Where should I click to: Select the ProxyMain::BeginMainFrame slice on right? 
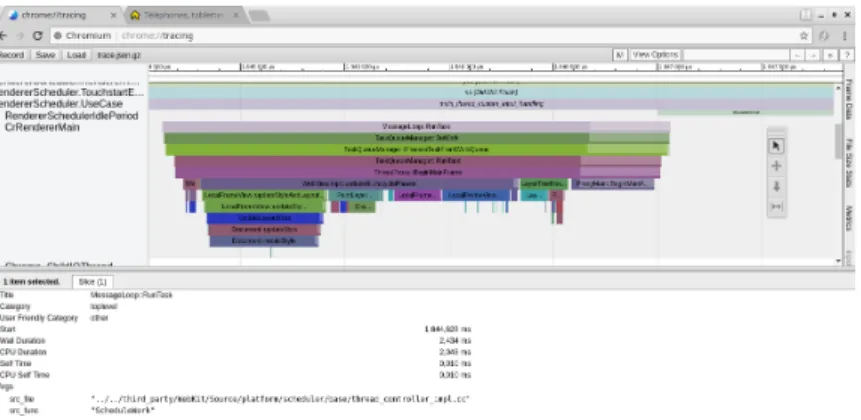(613, 183)
